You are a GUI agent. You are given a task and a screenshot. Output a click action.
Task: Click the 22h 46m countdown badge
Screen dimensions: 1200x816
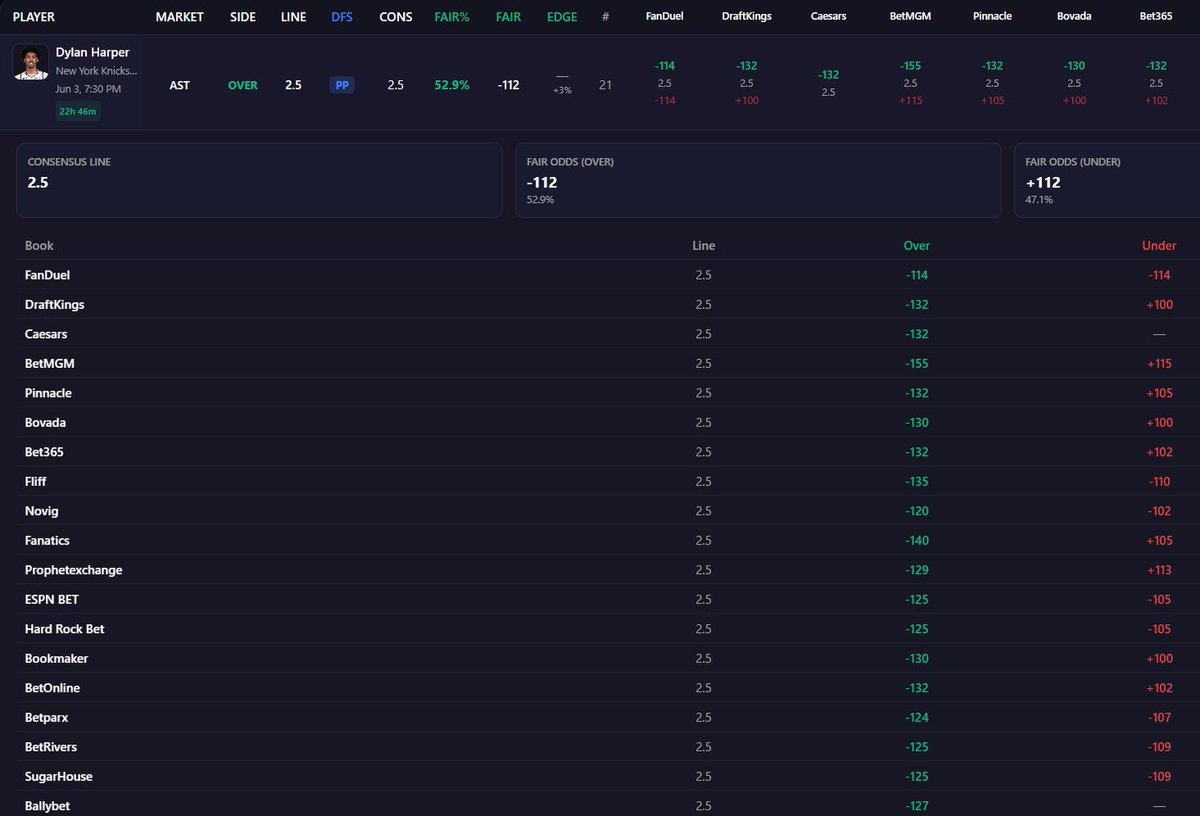[78, 111]
